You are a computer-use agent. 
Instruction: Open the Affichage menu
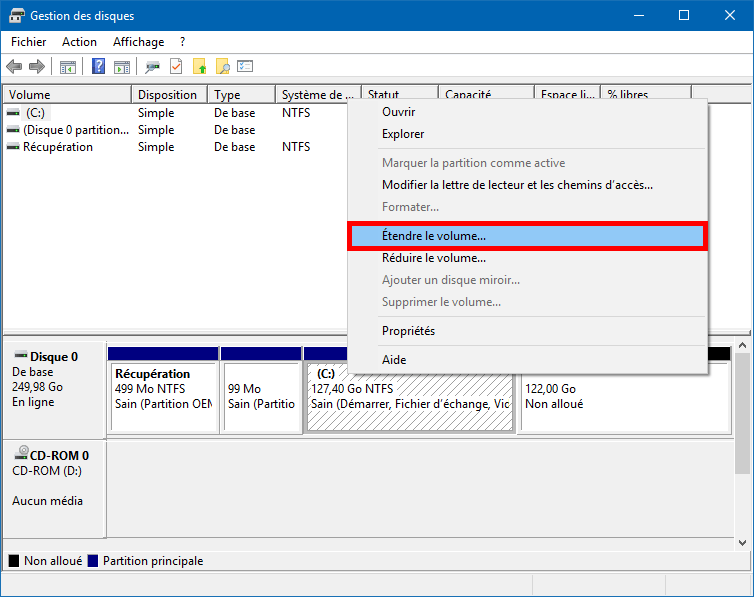[x=138, y=42]
